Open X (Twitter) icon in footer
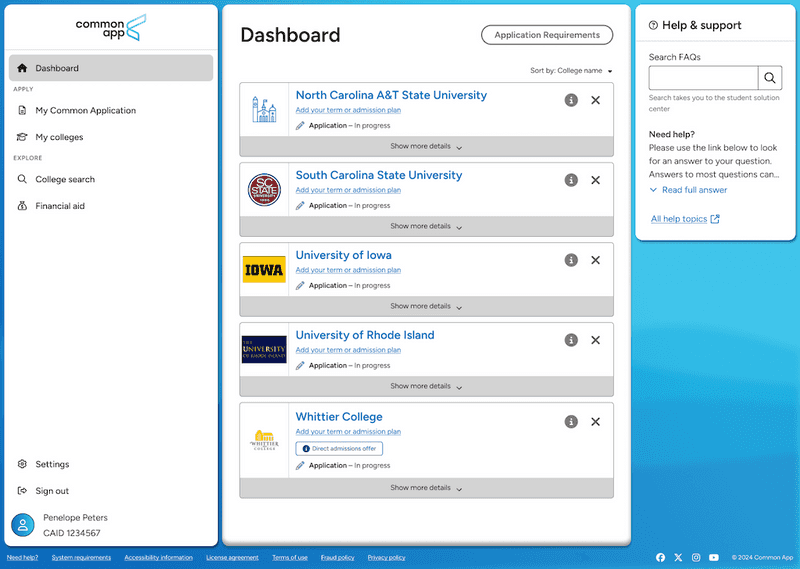 click(678, 557)
